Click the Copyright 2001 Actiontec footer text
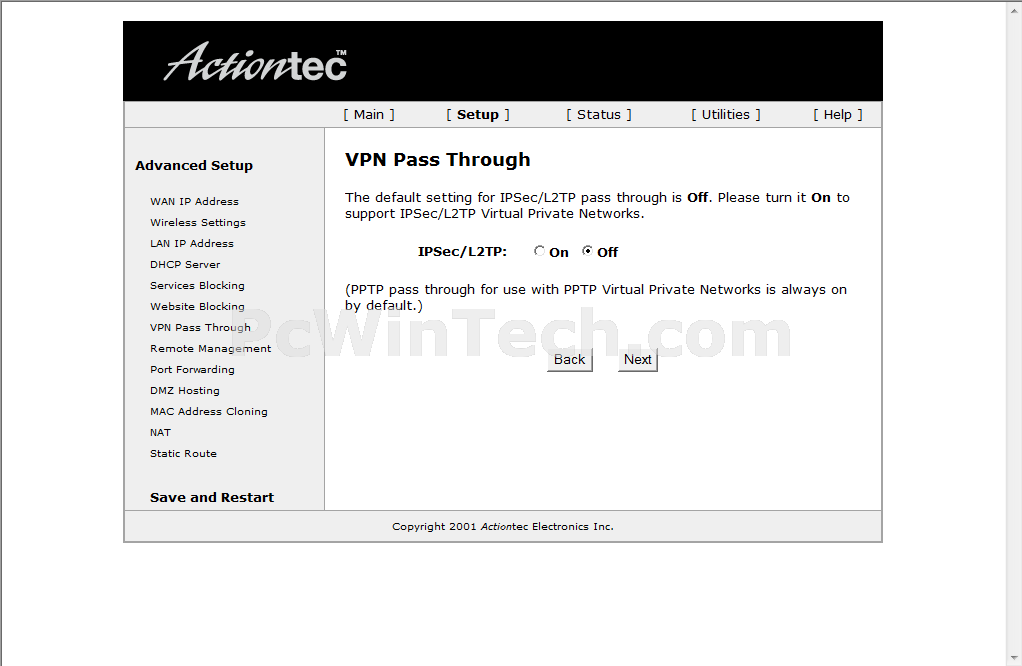This screenshot has width=1022, height=666. [503, 527]
